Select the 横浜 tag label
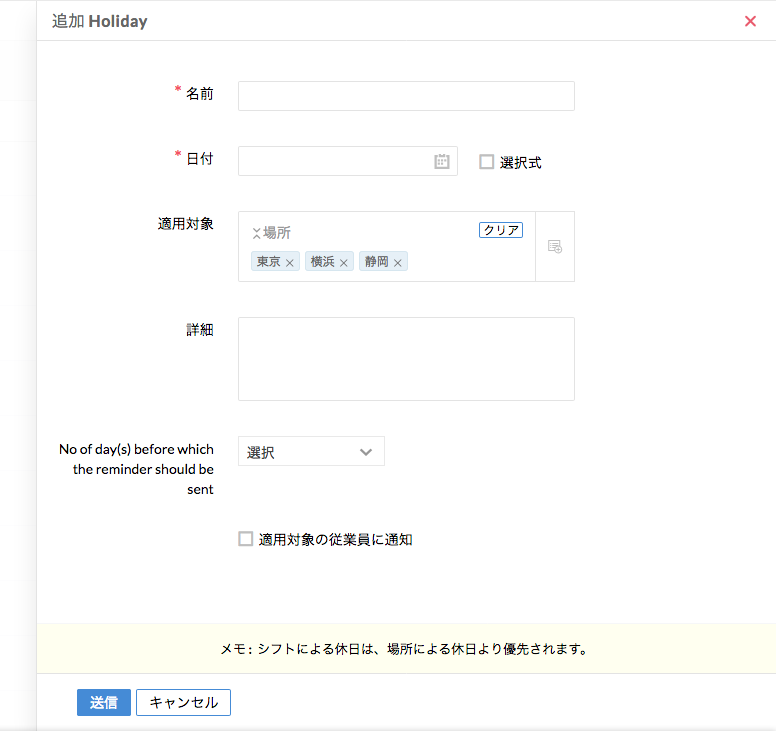 (x=322, y=262)
